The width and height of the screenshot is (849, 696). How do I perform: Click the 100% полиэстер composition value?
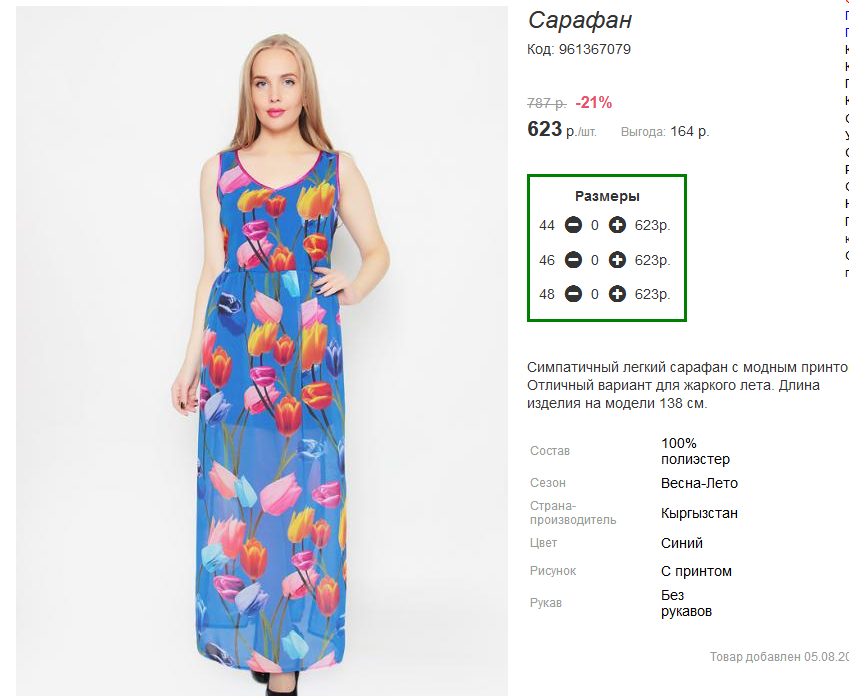695,451
